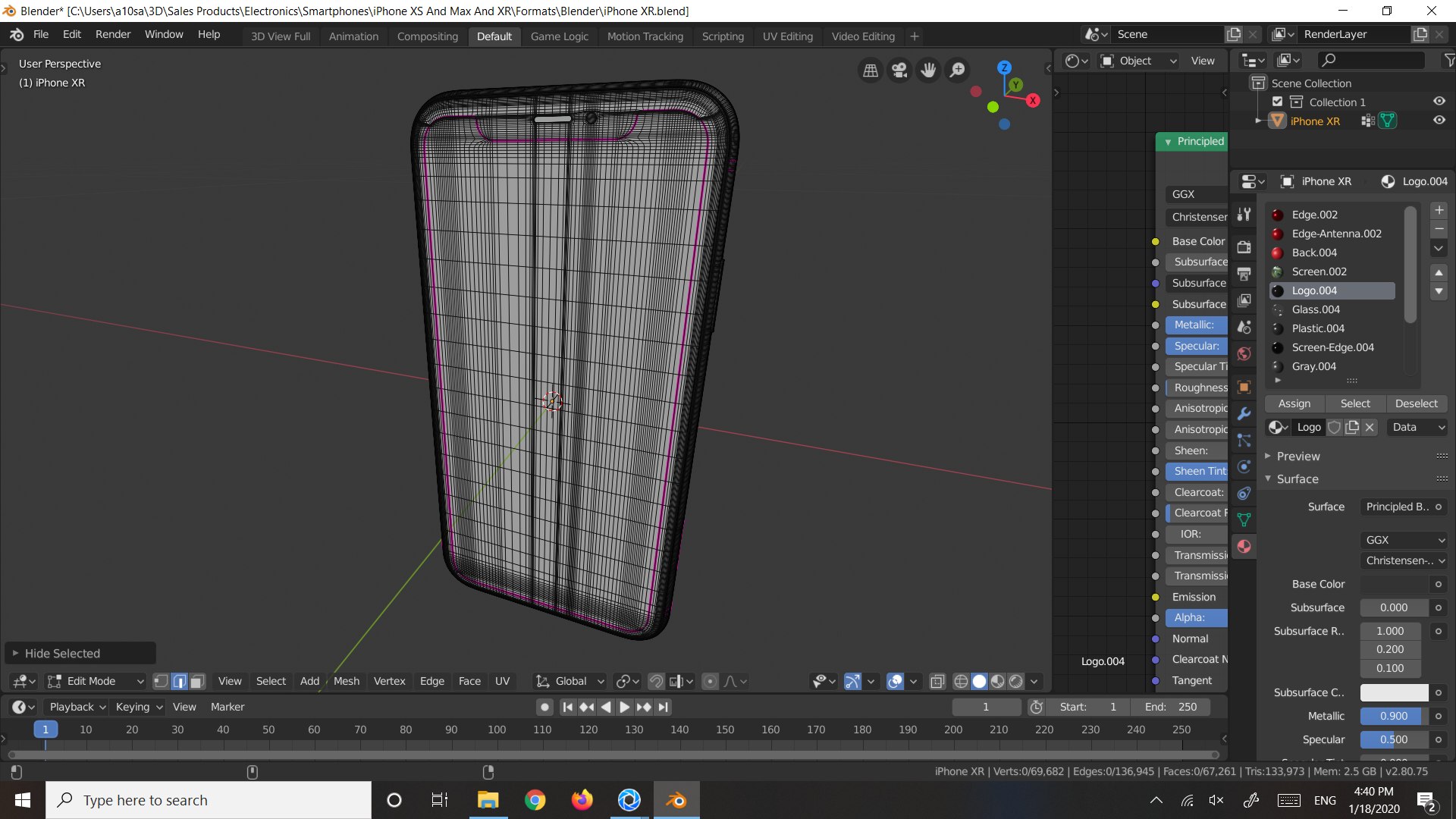Toggle fake user shield for Logo material
The image size is (1456, 819).
[x=1335, y=428]
